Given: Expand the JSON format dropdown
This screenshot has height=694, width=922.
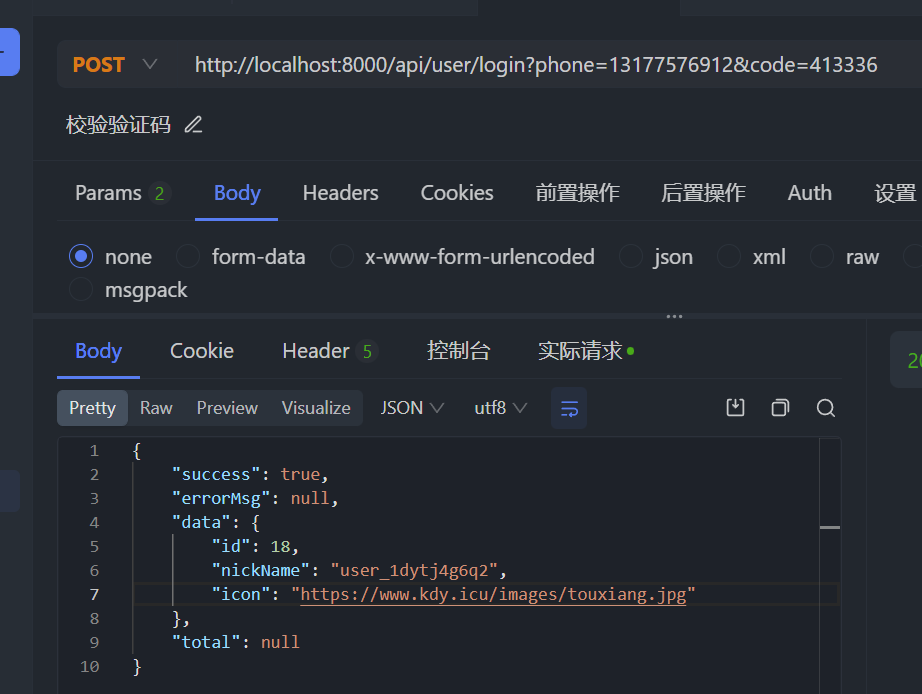Looking at the screenshot, I should tap(413, 408).
